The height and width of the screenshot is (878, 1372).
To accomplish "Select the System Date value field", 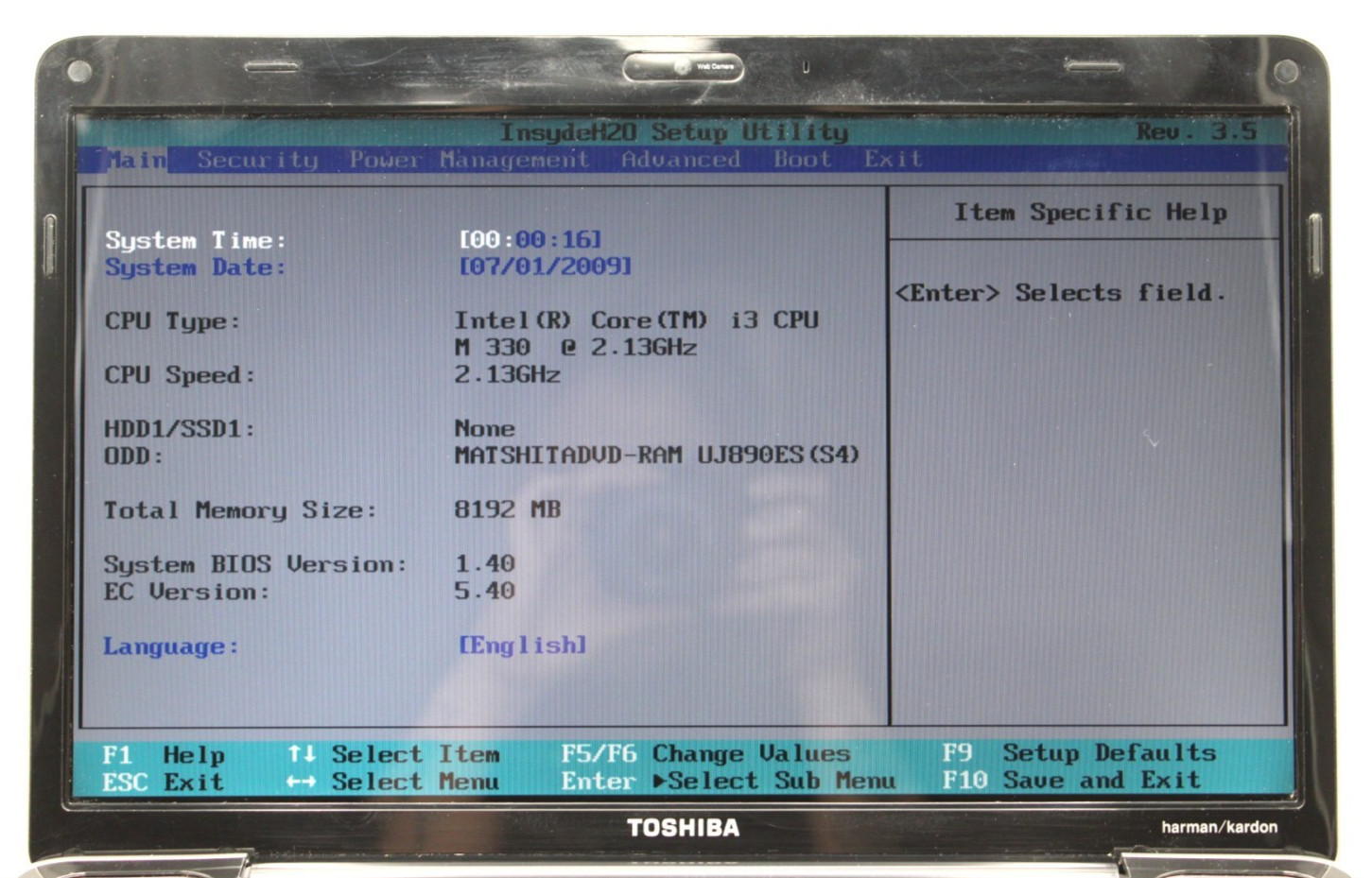I will pos(545,266).
